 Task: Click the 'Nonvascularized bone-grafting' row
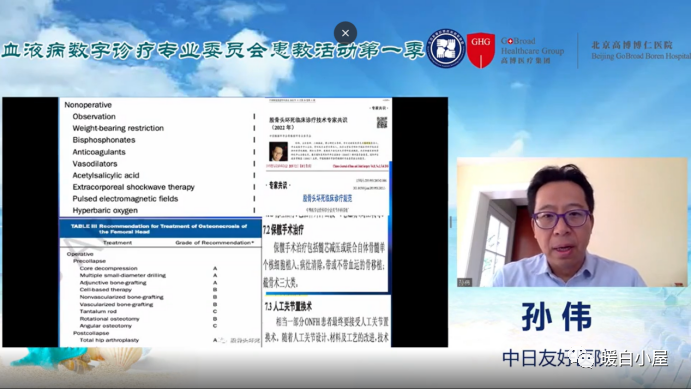[x=149, y=297]
